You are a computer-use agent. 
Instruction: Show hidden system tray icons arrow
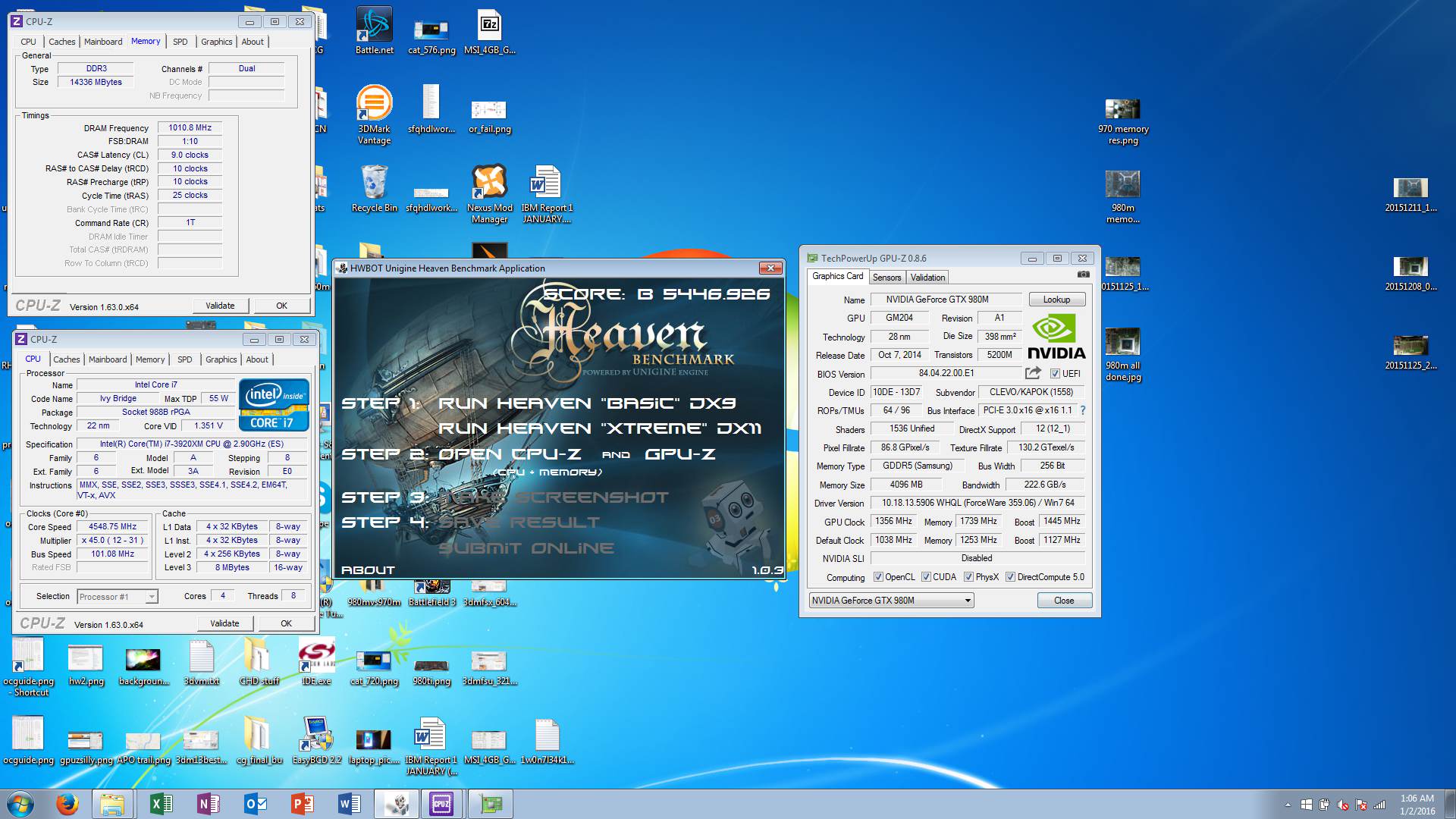click(1288, 805)
